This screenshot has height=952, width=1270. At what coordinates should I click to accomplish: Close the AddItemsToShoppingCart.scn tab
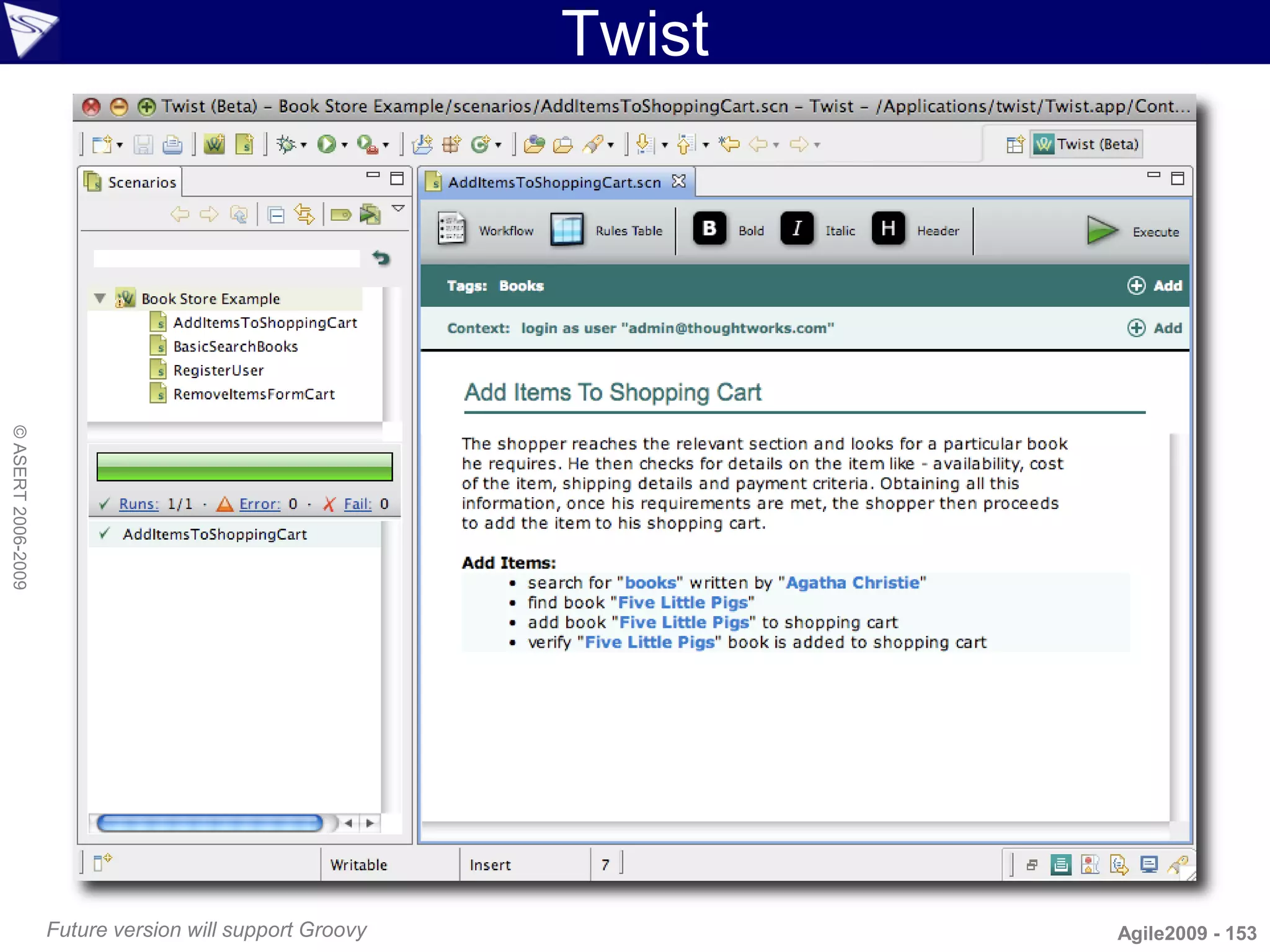pos(679,181)
